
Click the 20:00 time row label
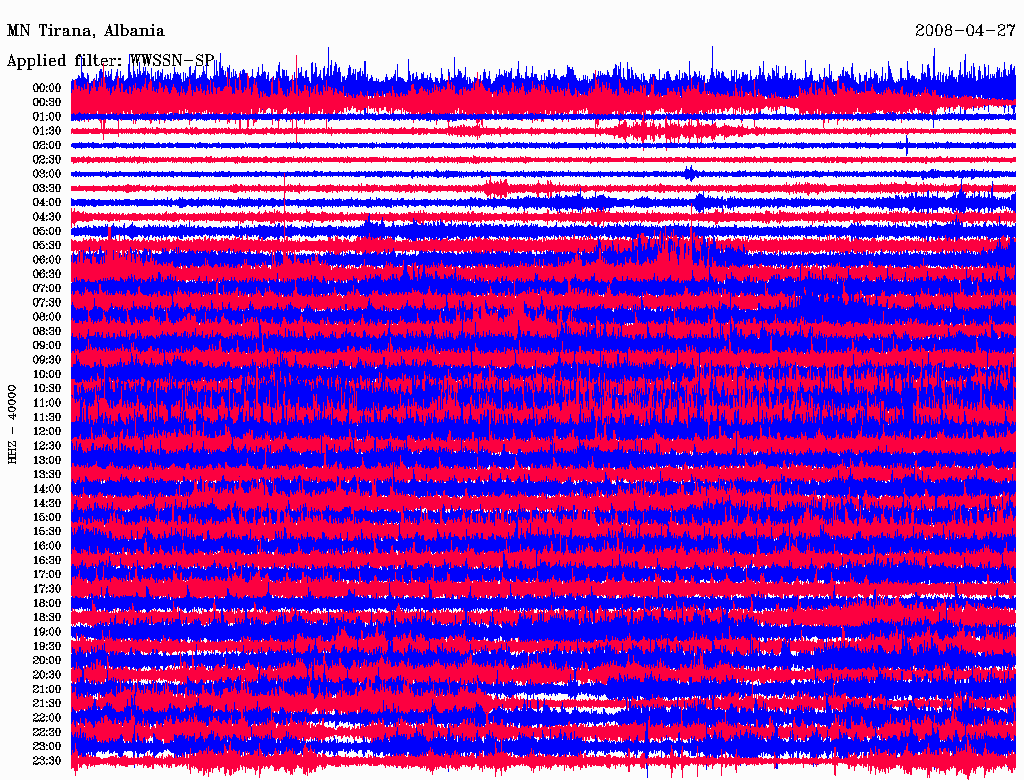(47, 661)
